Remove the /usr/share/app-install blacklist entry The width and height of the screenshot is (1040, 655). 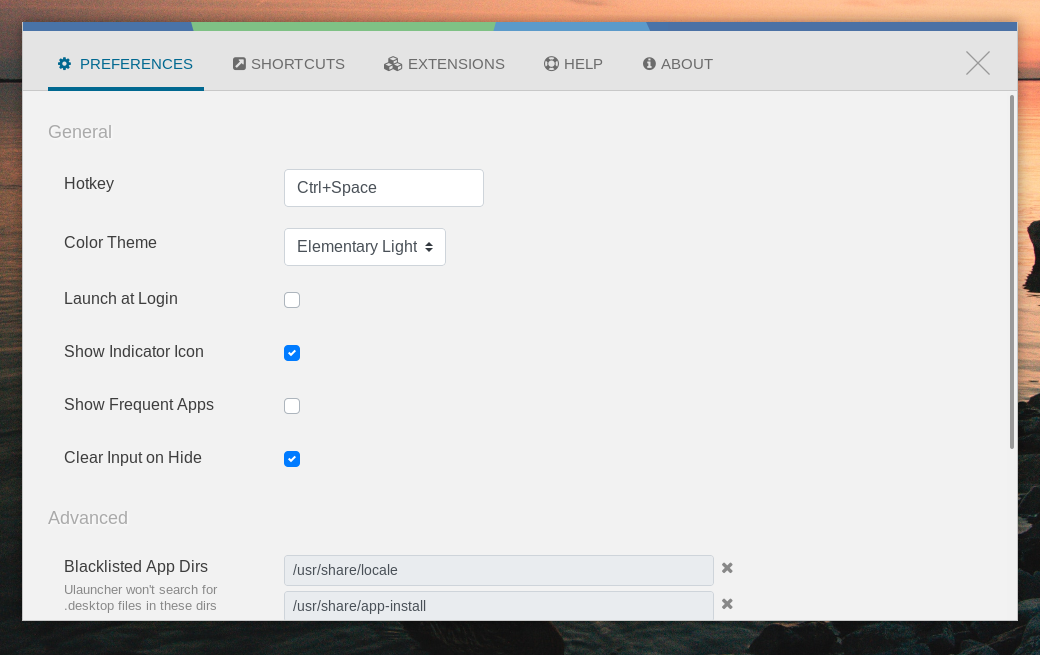tap(727, 604)
